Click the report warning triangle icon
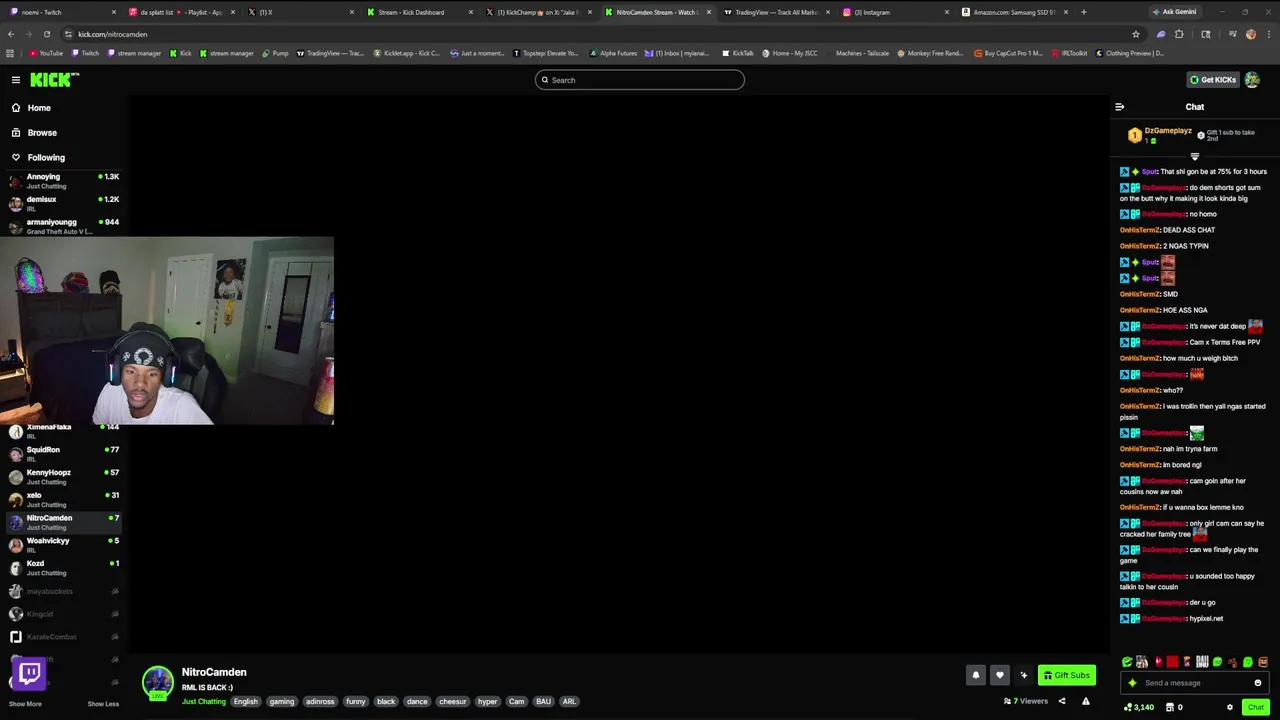The height and width of the screenshot is (720, 1280). [x=1086, y=701]
